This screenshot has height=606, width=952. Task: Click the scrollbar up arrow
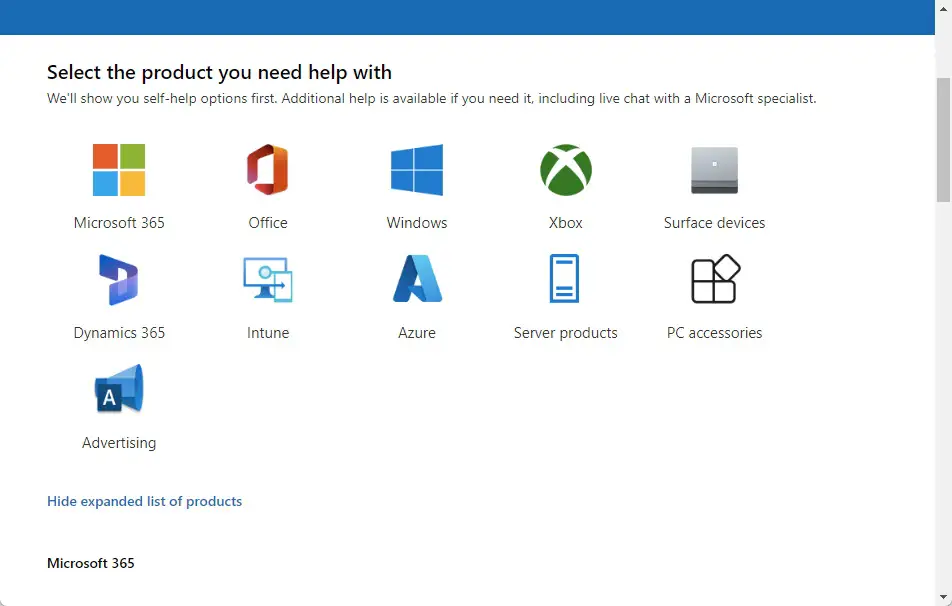[944, 9]
